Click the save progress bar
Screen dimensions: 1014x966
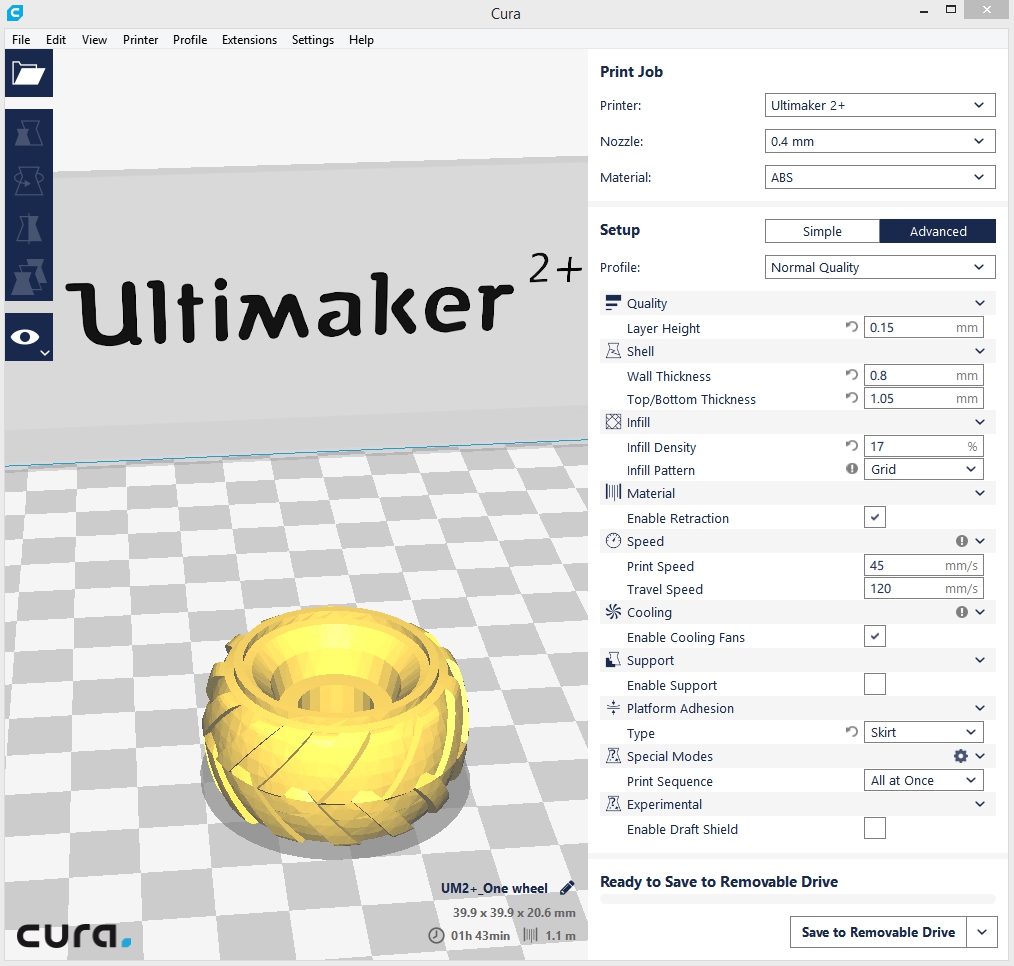tap(797, 899)
